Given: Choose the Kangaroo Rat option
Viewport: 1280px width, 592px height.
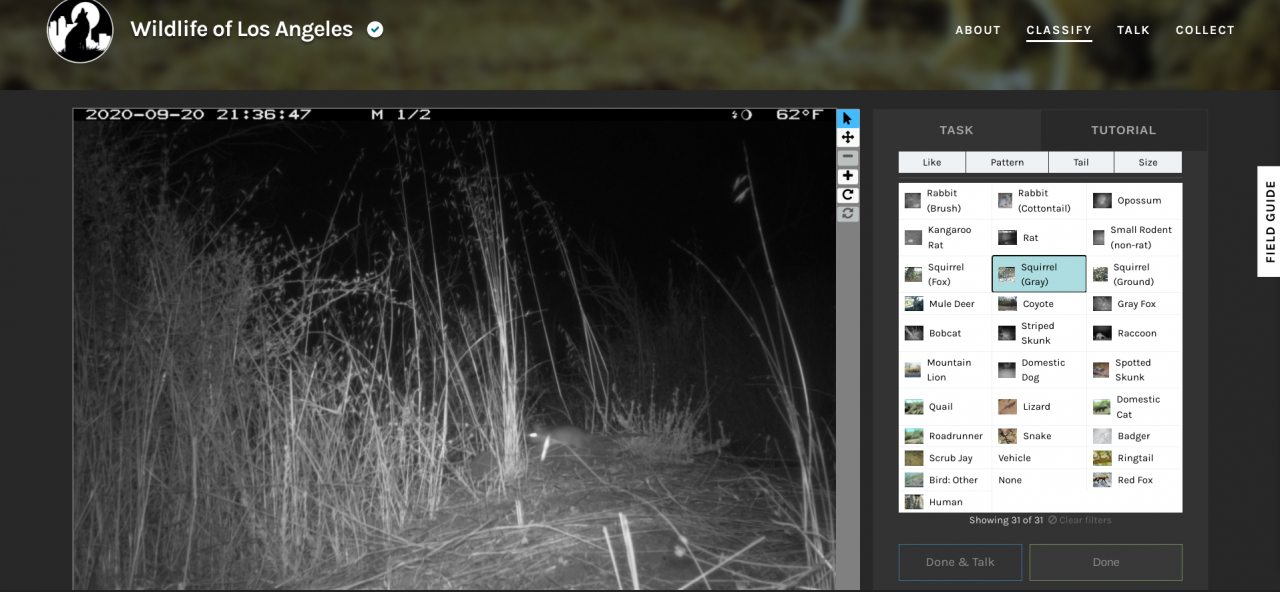Looking at the screenshot, I should (x=945, y=237).
